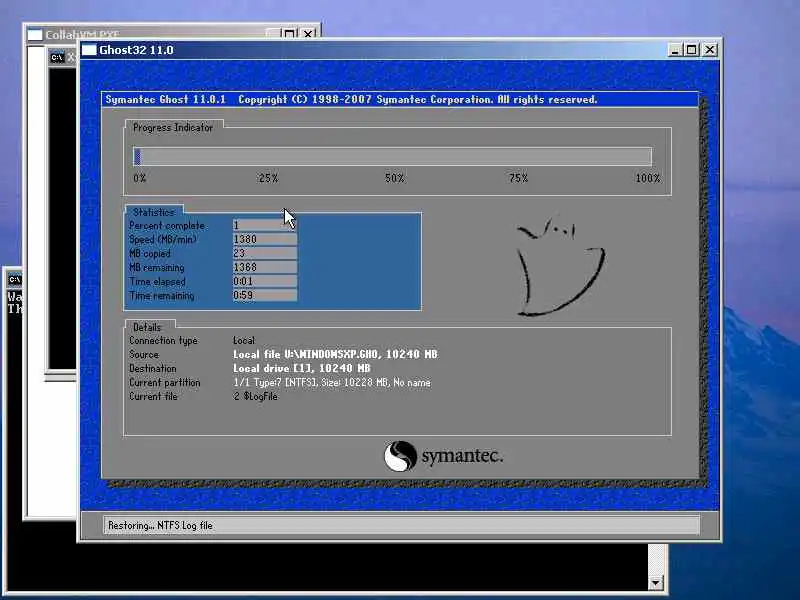Click the Current file '2 $LogFile' text
Viewport: 800px width, 600px height.
tap(256, 396)
